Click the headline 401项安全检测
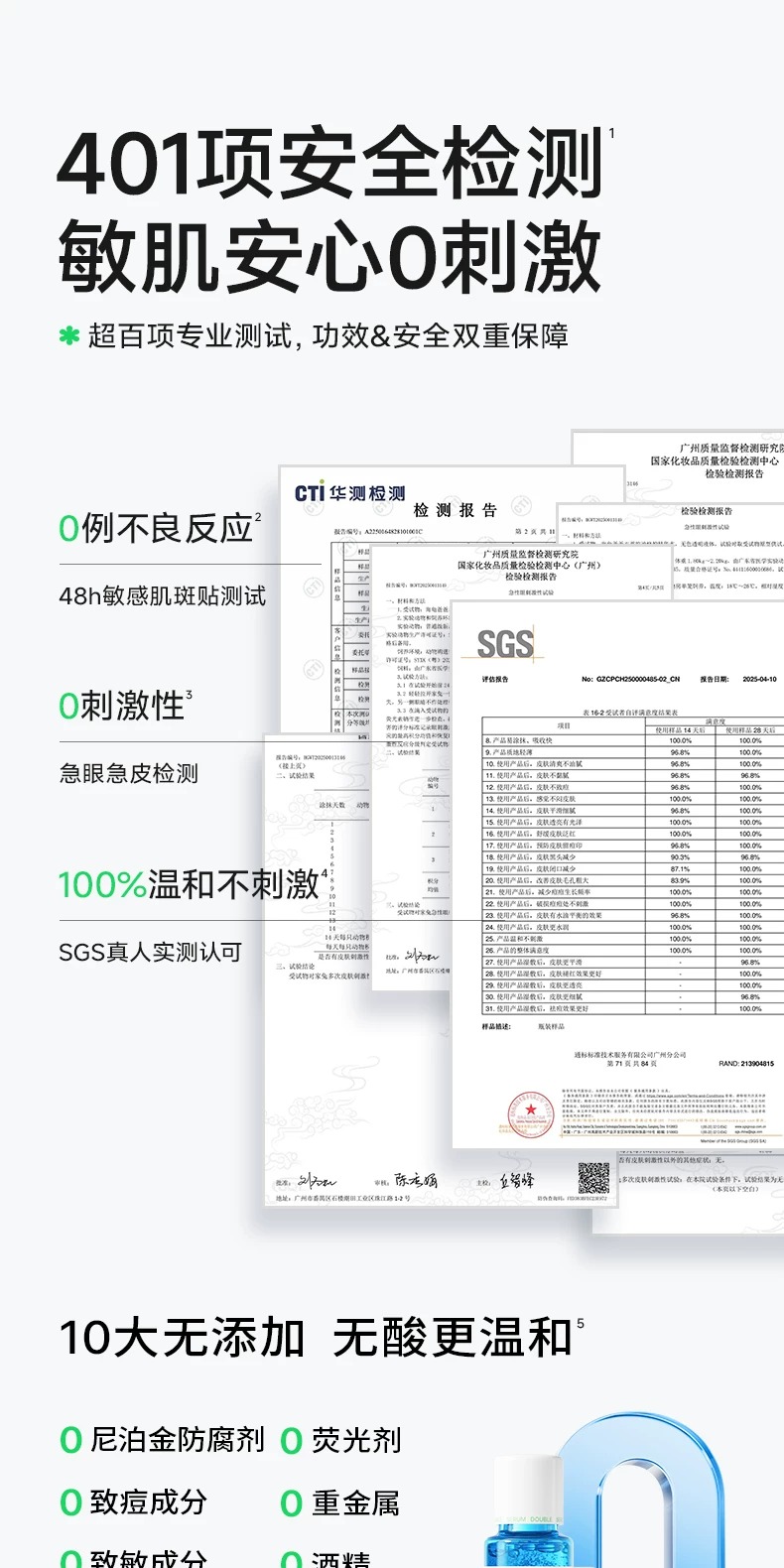 coord(330,164)
